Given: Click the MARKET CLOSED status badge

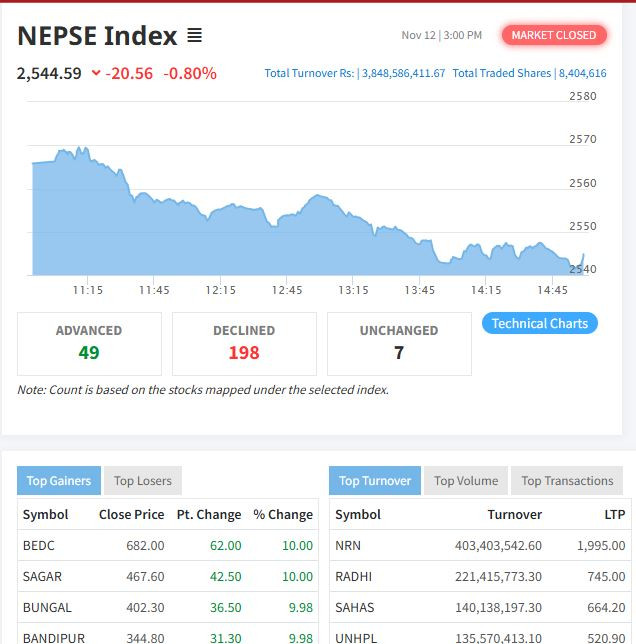Looking at the screenshot, I should pos(553,35).
